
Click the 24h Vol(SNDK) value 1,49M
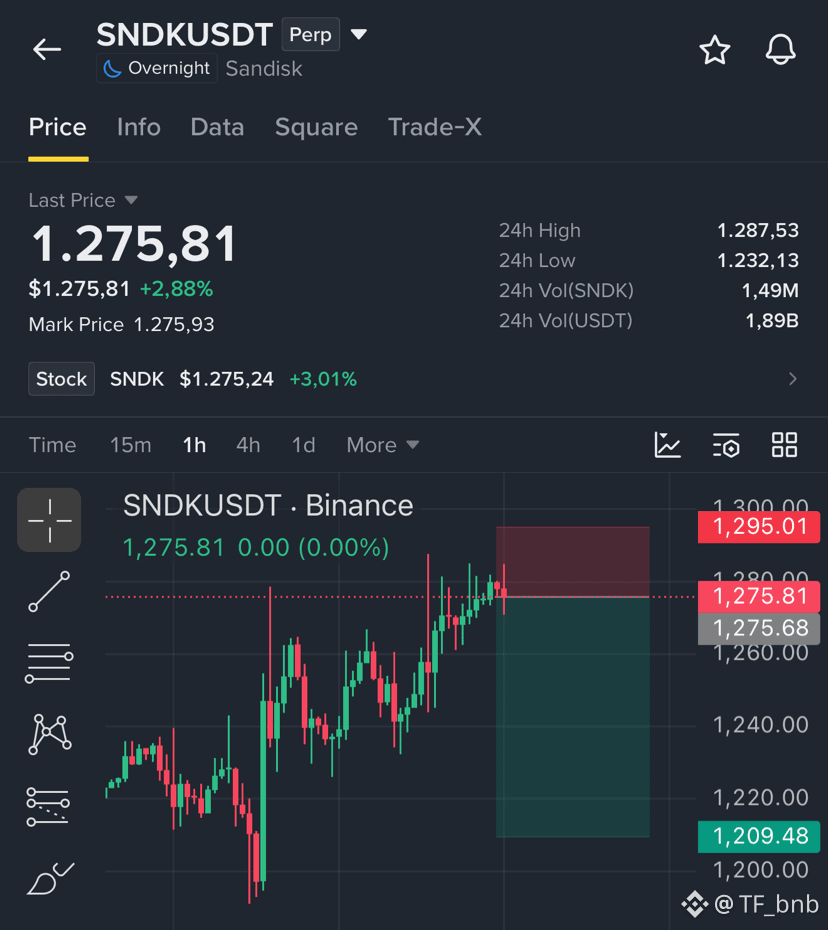click(x=770, y=291)
